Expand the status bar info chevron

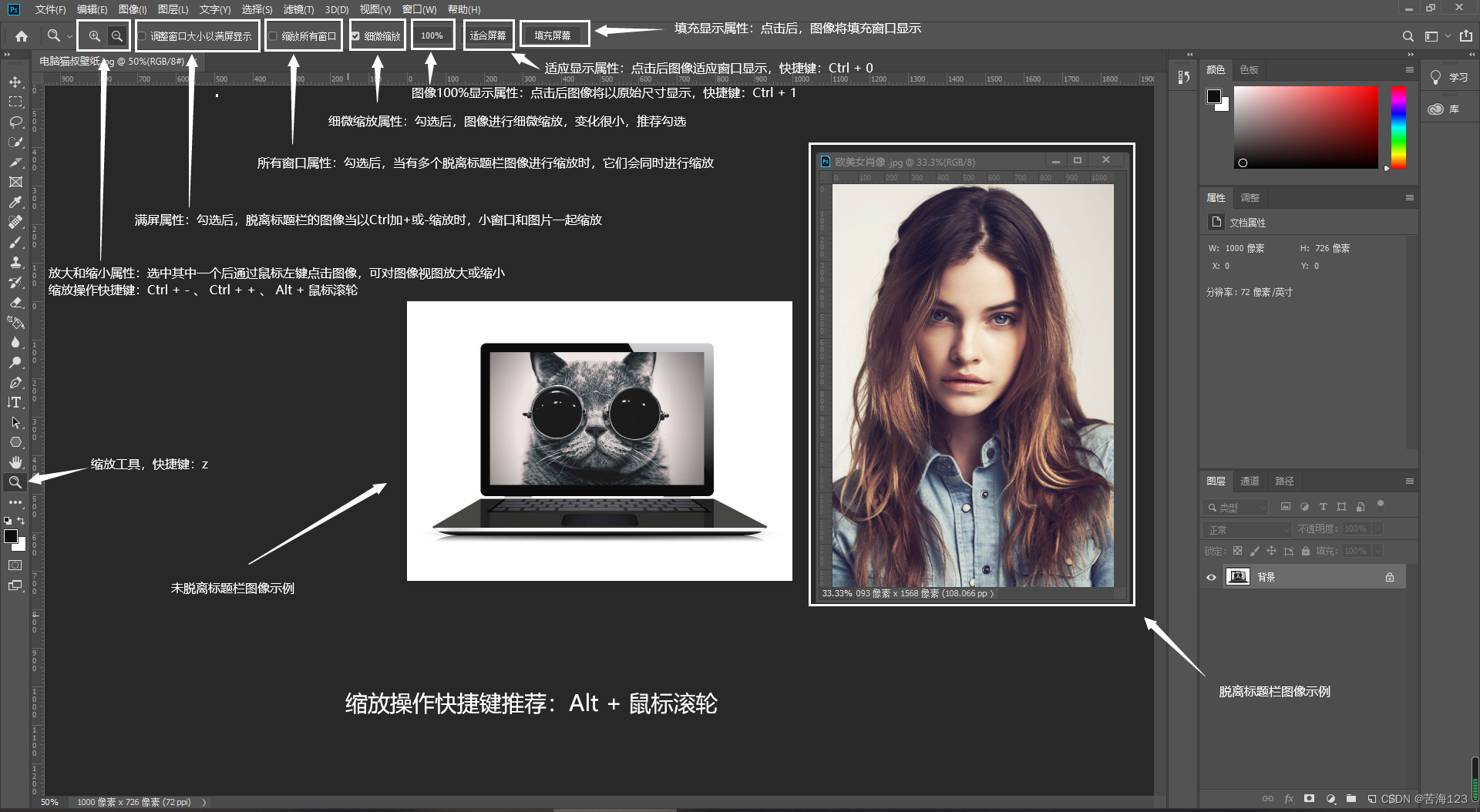click(204, 802)
